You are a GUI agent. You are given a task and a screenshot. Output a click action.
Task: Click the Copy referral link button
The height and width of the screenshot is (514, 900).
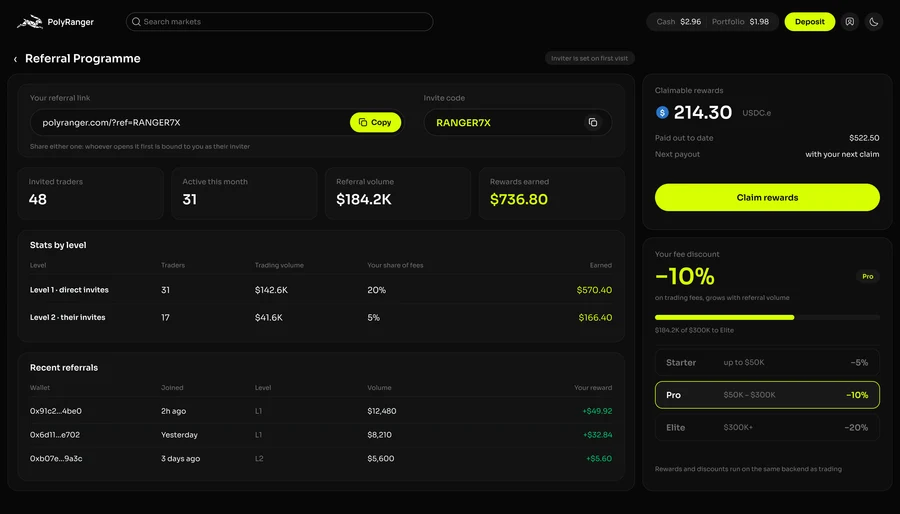[375, 122]
